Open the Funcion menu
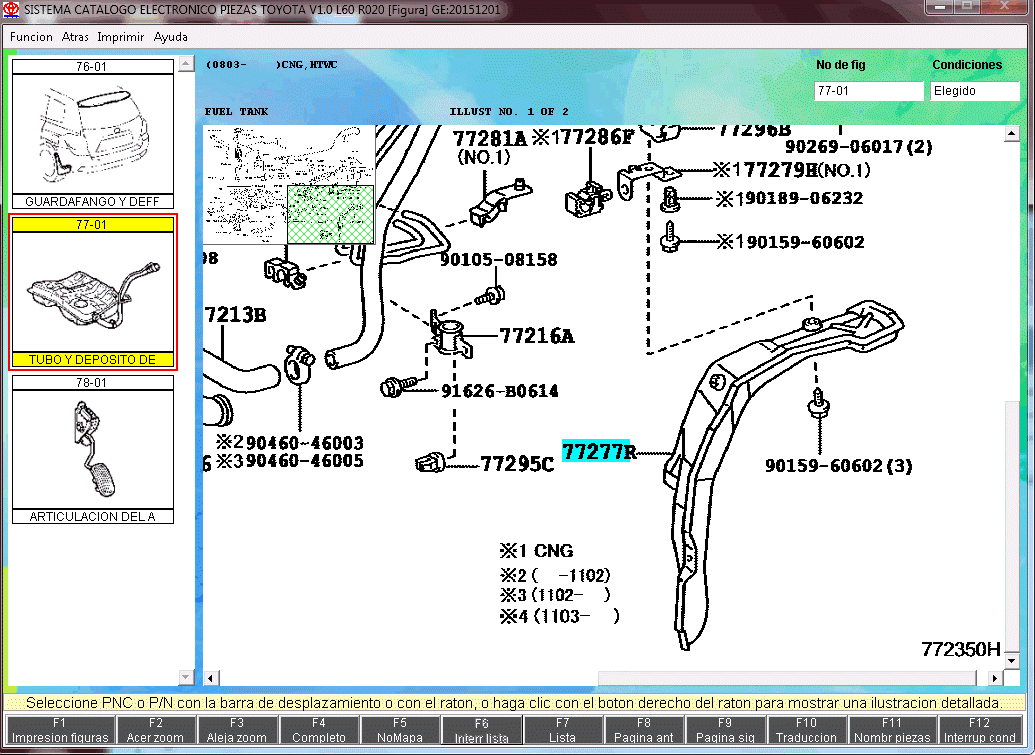The image size is (1035, 755). pos(31,37)
